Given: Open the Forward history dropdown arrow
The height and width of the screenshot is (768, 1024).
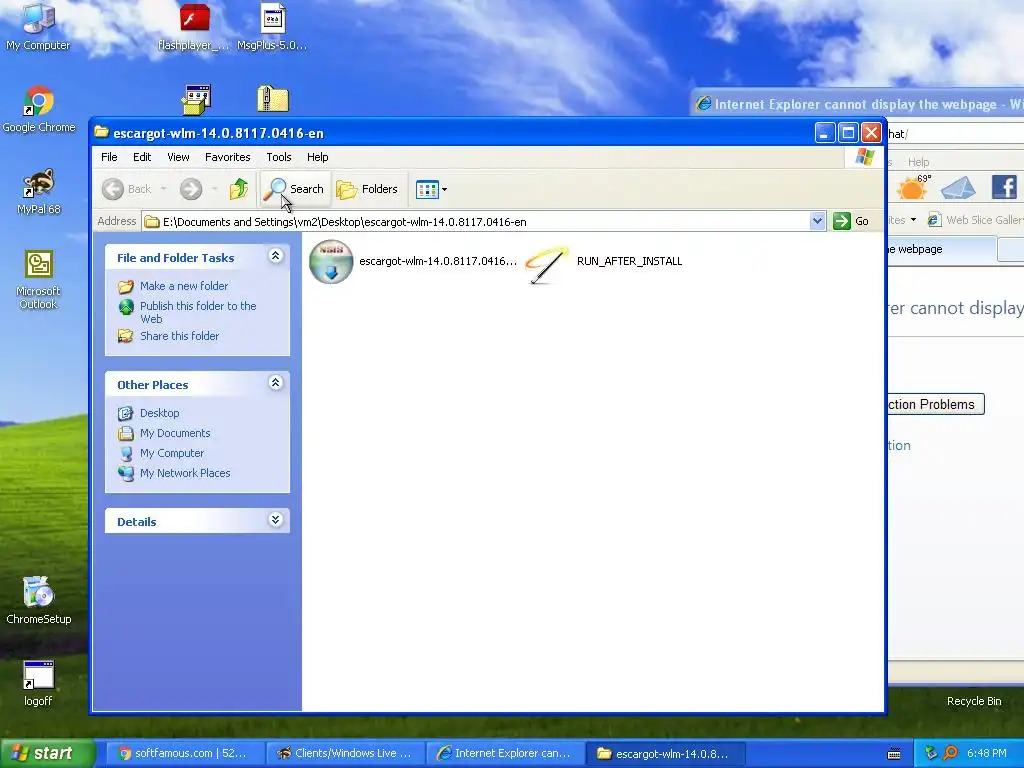Looking at the screenshot, I should (214, 189).
